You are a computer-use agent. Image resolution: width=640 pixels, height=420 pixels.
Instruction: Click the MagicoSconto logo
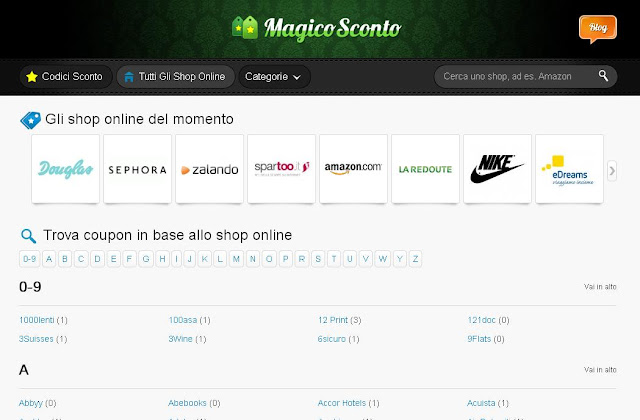316,28
